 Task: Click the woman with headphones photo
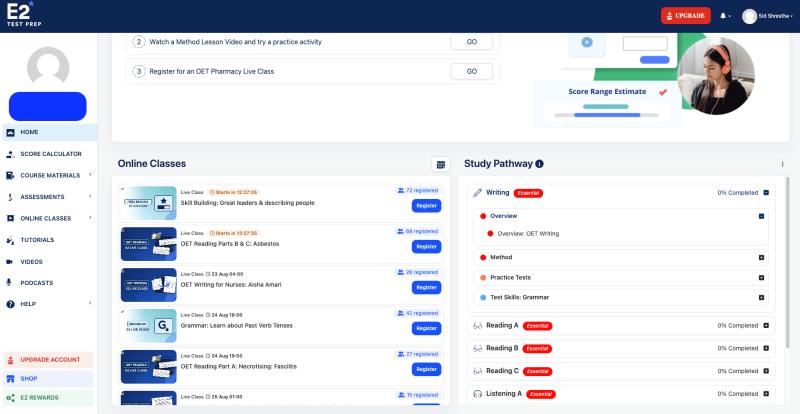coord(716,75)
